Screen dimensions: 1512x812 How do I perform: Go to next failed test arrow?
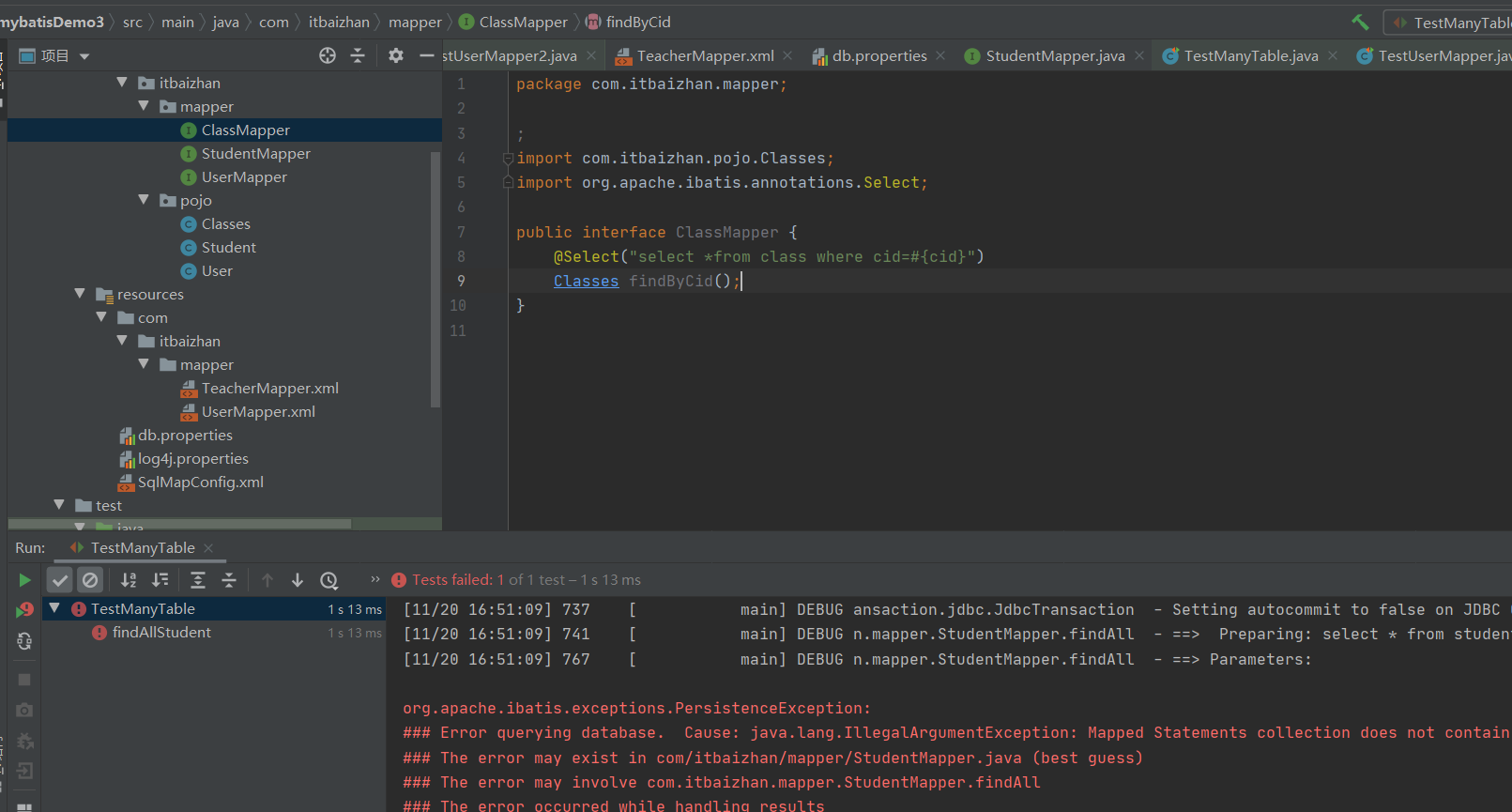pyautogui.click(x=298, y=580)
